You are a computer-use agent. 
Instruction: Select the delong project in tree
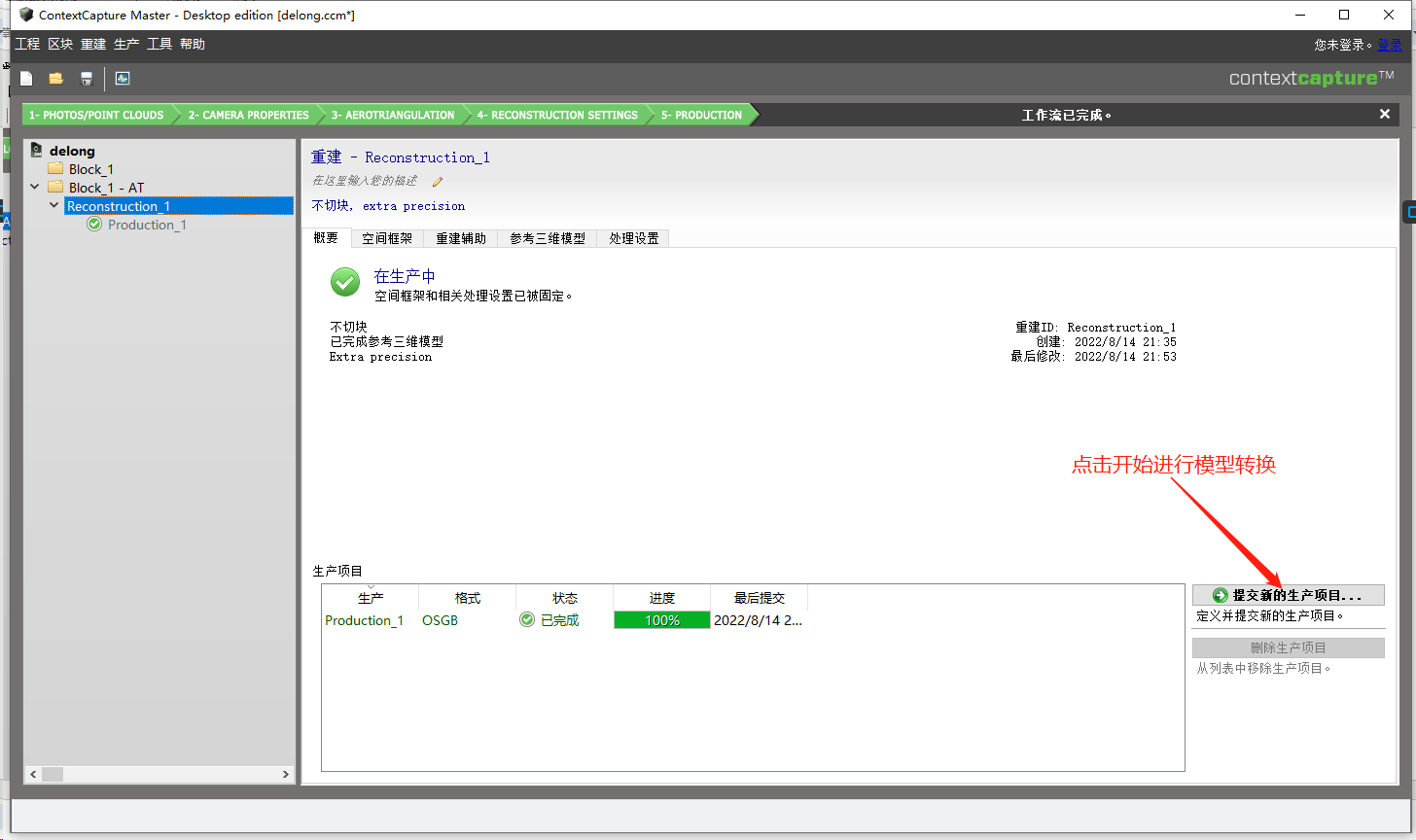point(72,151)
